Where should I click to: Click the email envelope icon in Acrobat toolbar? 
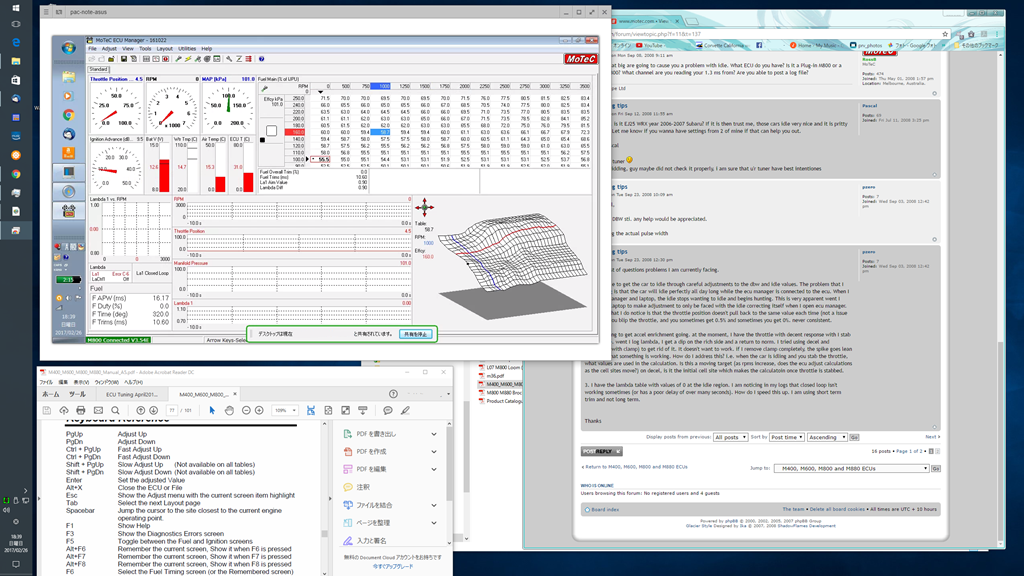pos(98,411)
